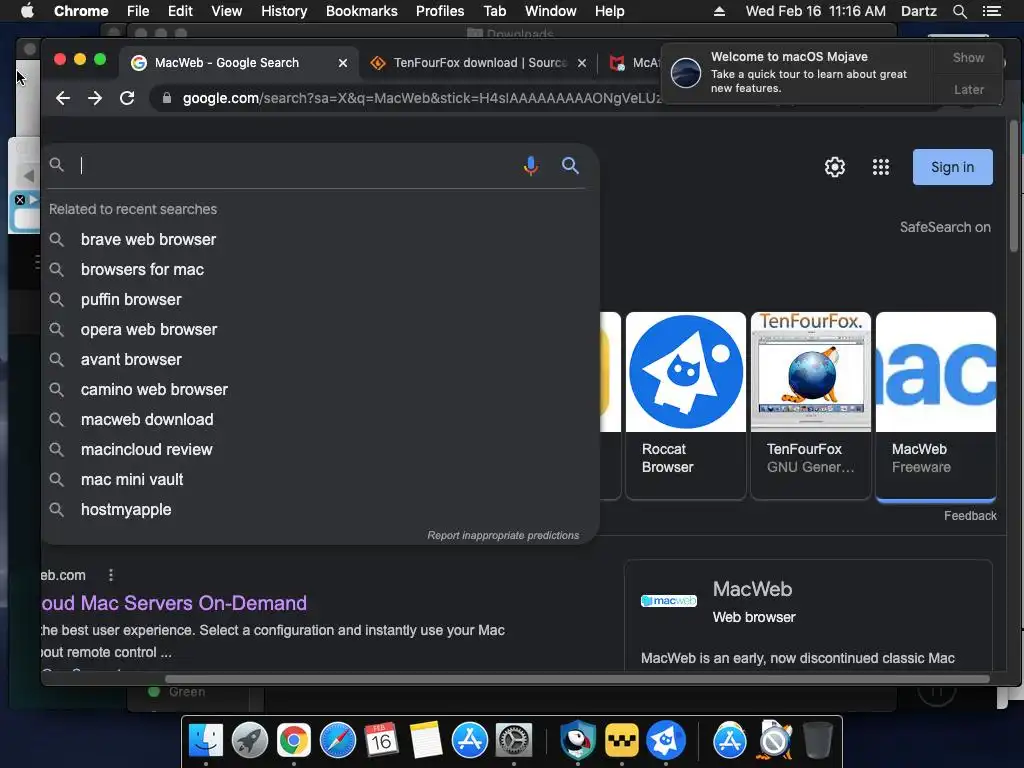This screenshot has height=768, width=1024.
Task: Go forward with the browser forward arrow
Action: pos(95,98)
